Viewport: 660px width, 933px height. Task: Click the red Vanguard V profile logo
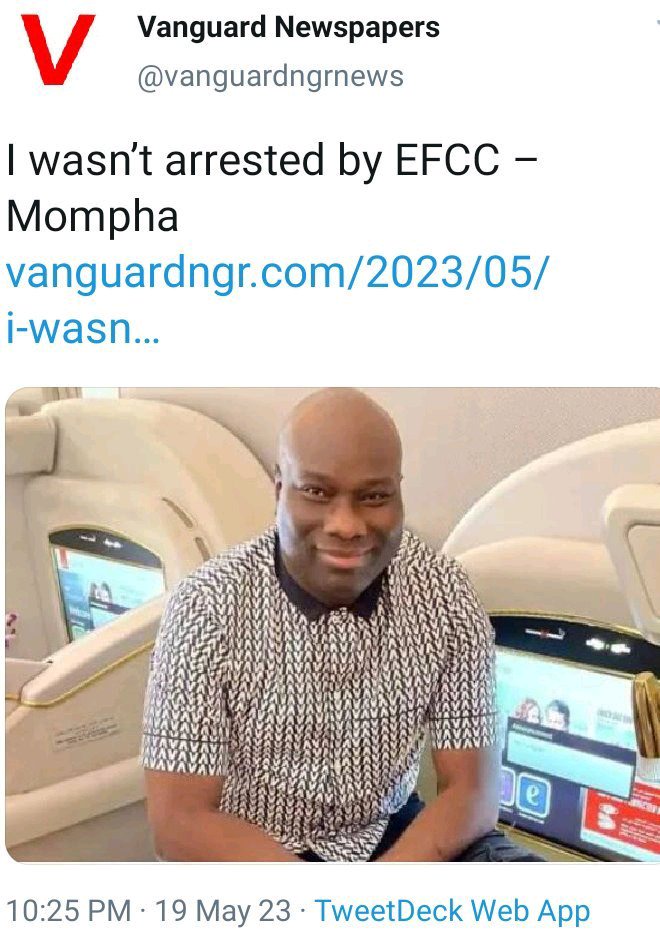[58, 49]
